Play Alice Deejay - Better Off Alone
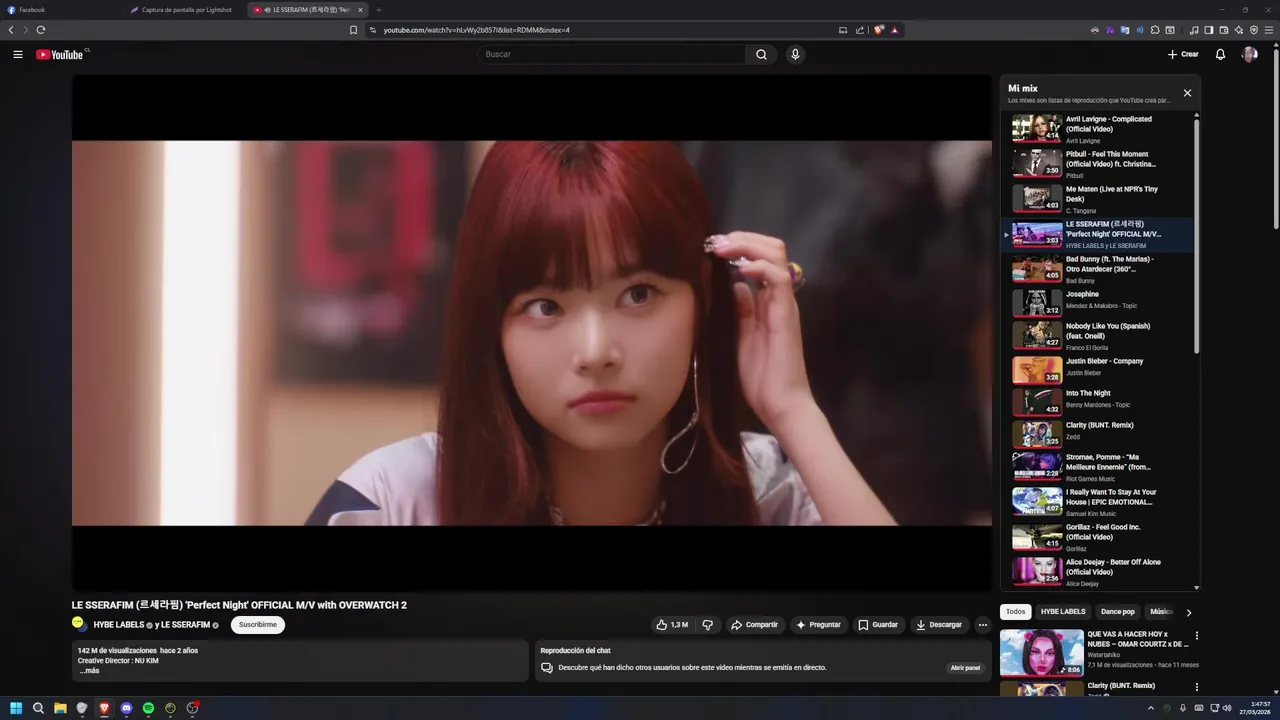Image resolution: width=1280 pixels, height=720 pixels. [1097, 572]
